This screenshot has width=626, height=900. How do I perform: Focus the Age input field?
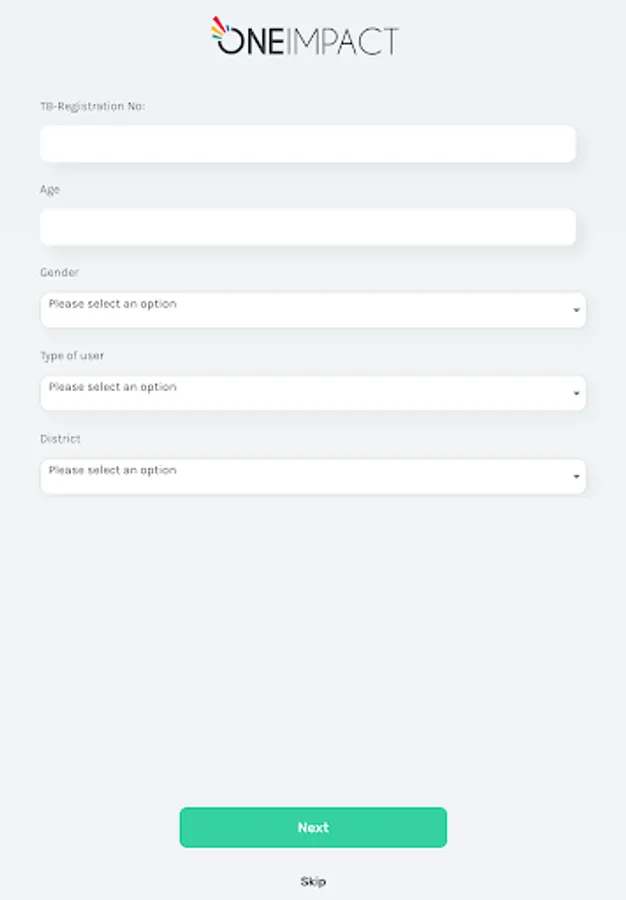pyautogui.click(x=307, y=227)
